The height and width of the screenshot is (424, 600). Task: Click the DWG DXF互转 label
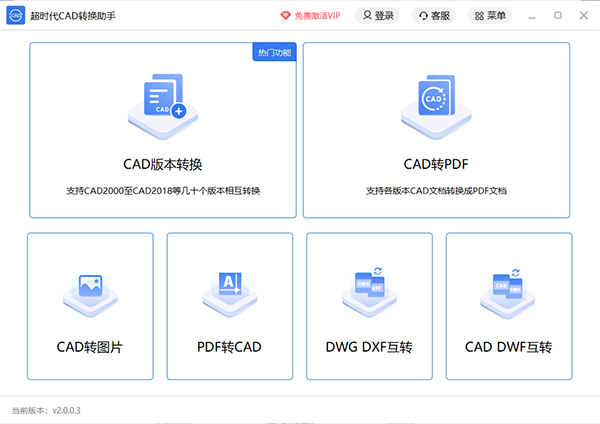pyautogui.click(x=369, y=347)
